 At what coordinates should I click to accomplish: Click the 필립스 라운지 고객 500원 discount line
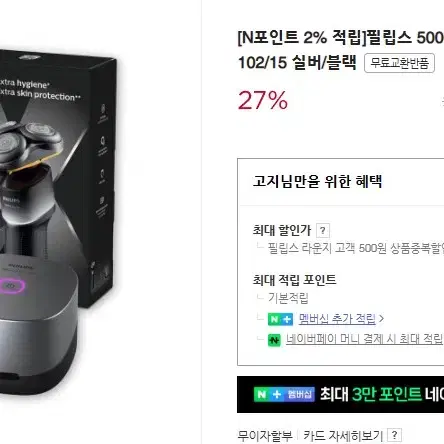[x=356, y=248]
